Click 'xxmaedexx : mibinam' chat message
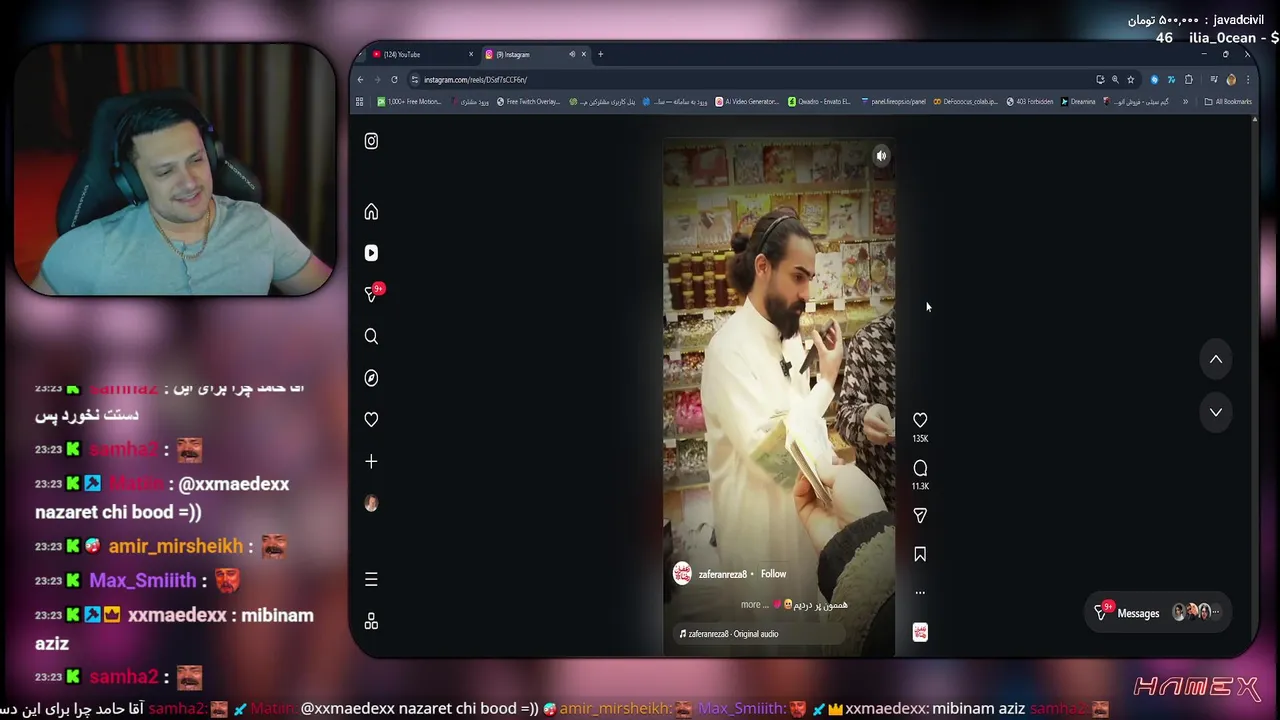1280x720 pixels. tap(174, 629)
